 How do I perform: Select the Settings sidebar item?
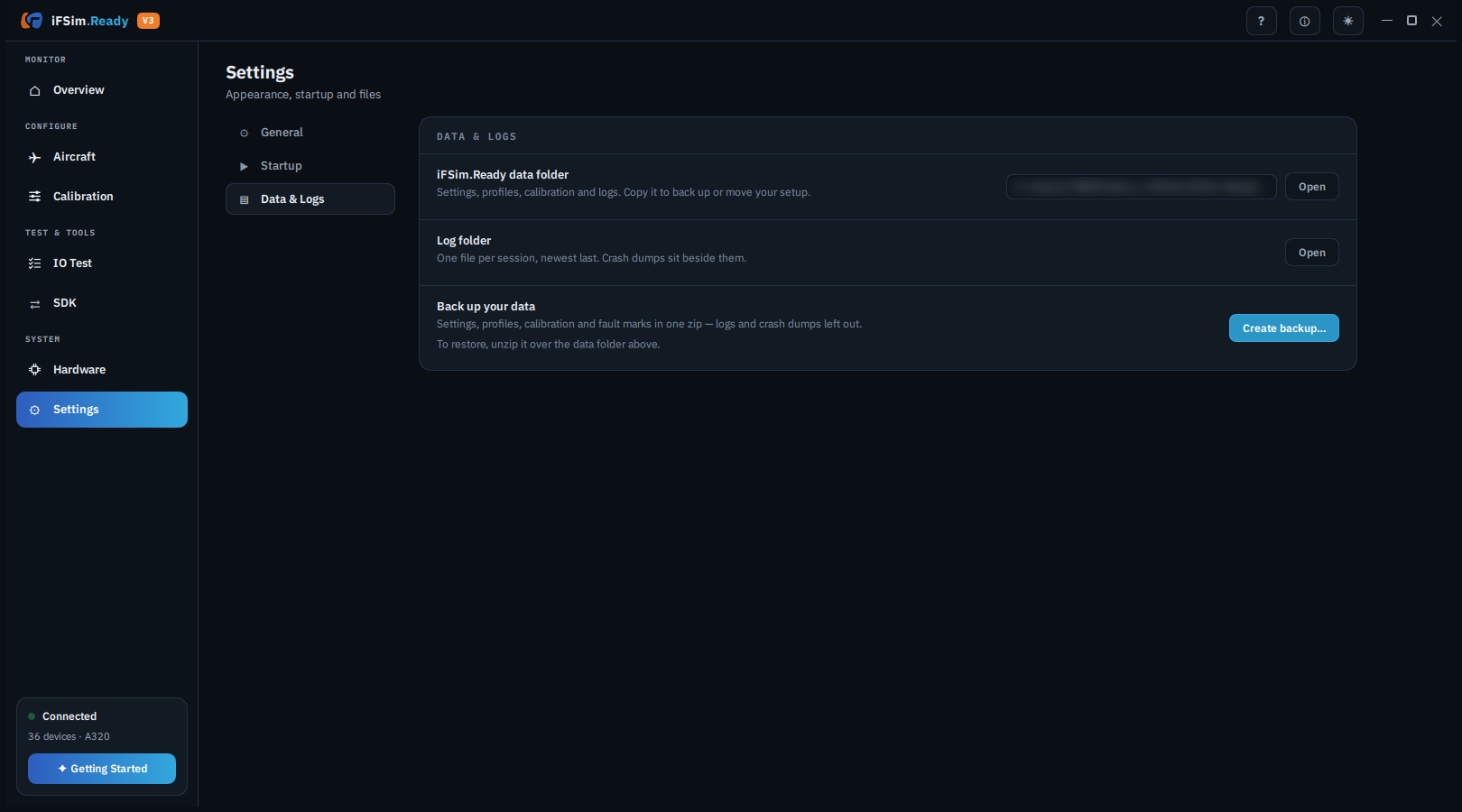click(x=102, y=410)
